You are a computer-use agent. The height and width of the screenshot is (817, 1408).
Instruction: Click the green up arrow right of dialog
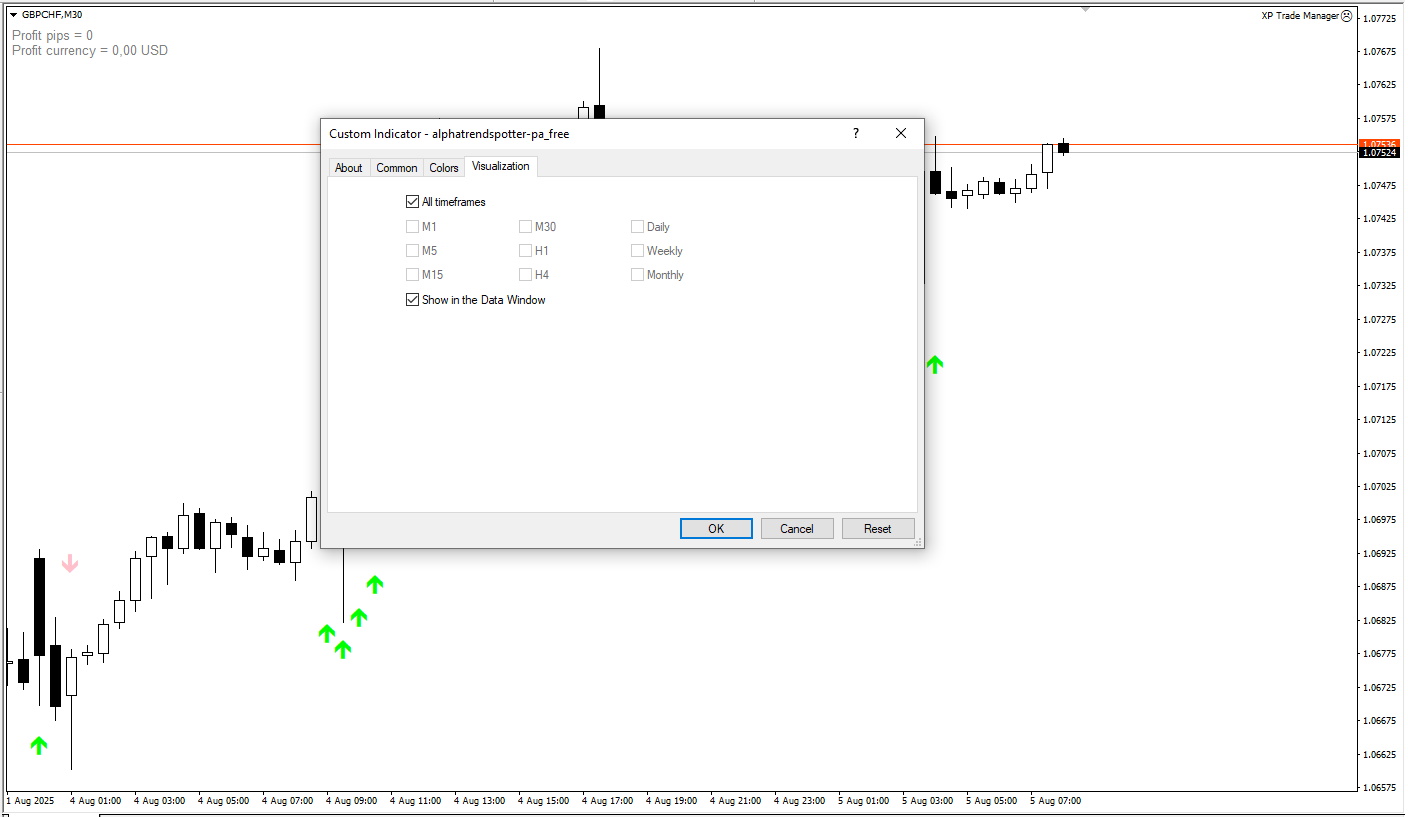(x=935, y=365)
